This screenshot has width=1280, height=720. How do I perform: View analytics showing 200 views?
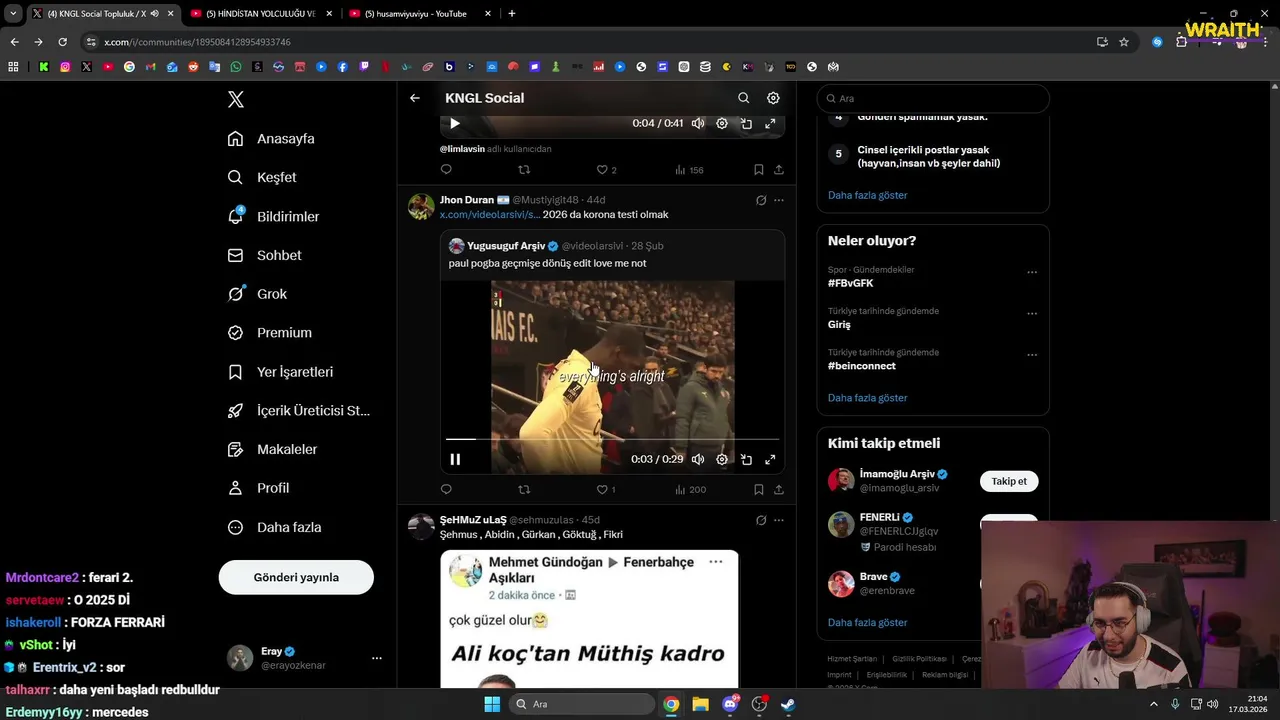pyautogui.click(x=690, y=490)
